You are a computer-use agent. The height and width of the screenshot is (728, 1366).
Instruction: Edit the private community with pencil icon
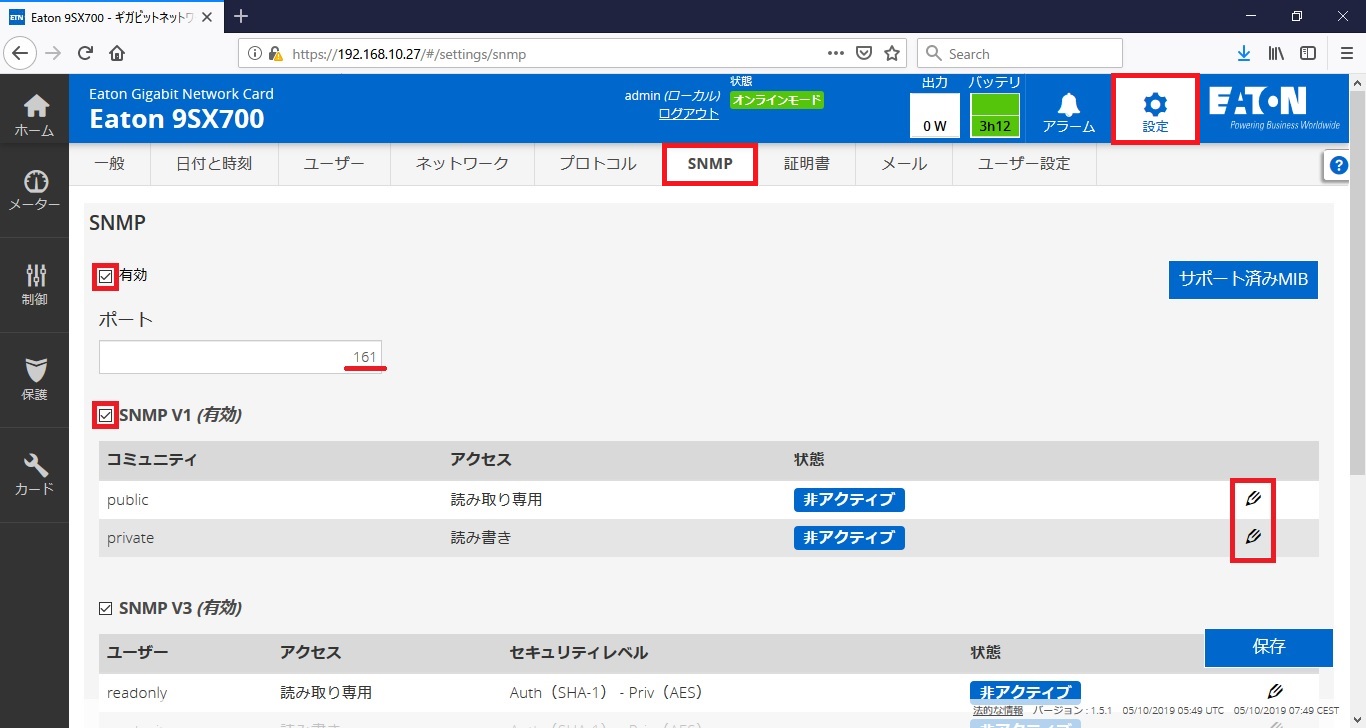click(1253, 537)
